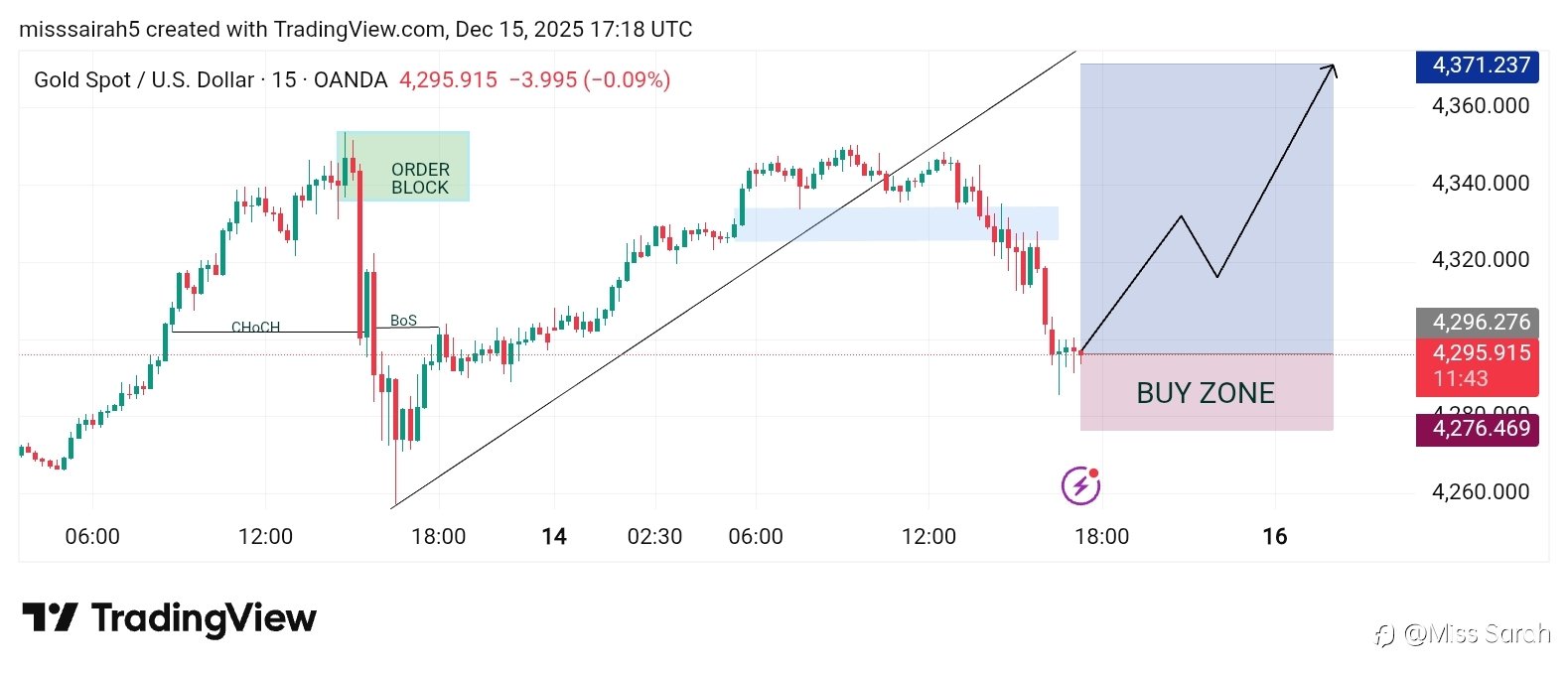The image size is (1568, 674).
Task: Click the TradingView logo at the bottom
Action: click(x=169, y=618)
